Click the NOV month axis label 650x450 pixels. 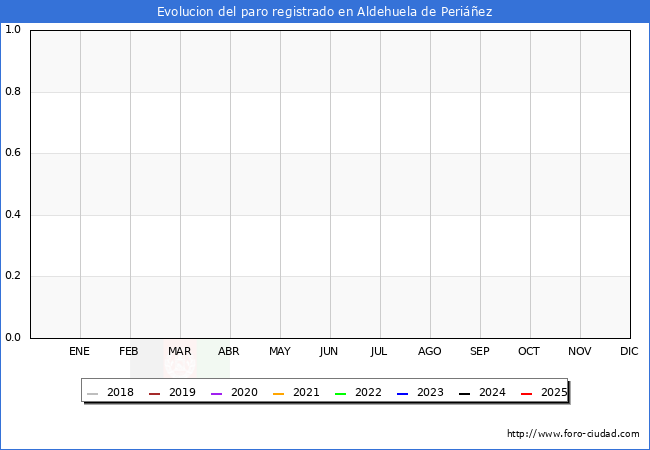580,351
